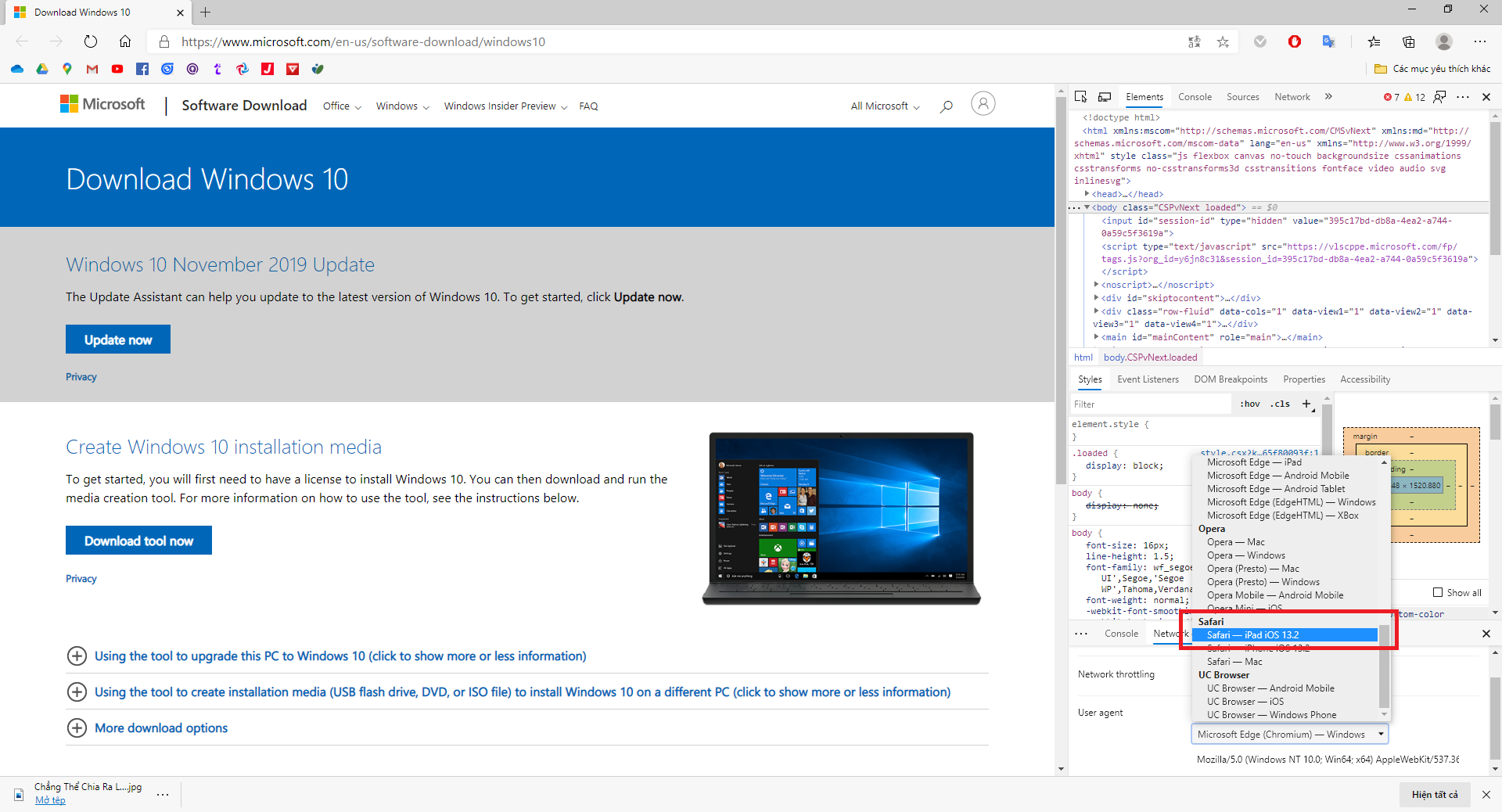Open the Gmail bookmark icon
This screenshot has width=1502, height=812.
coord(92,69)
